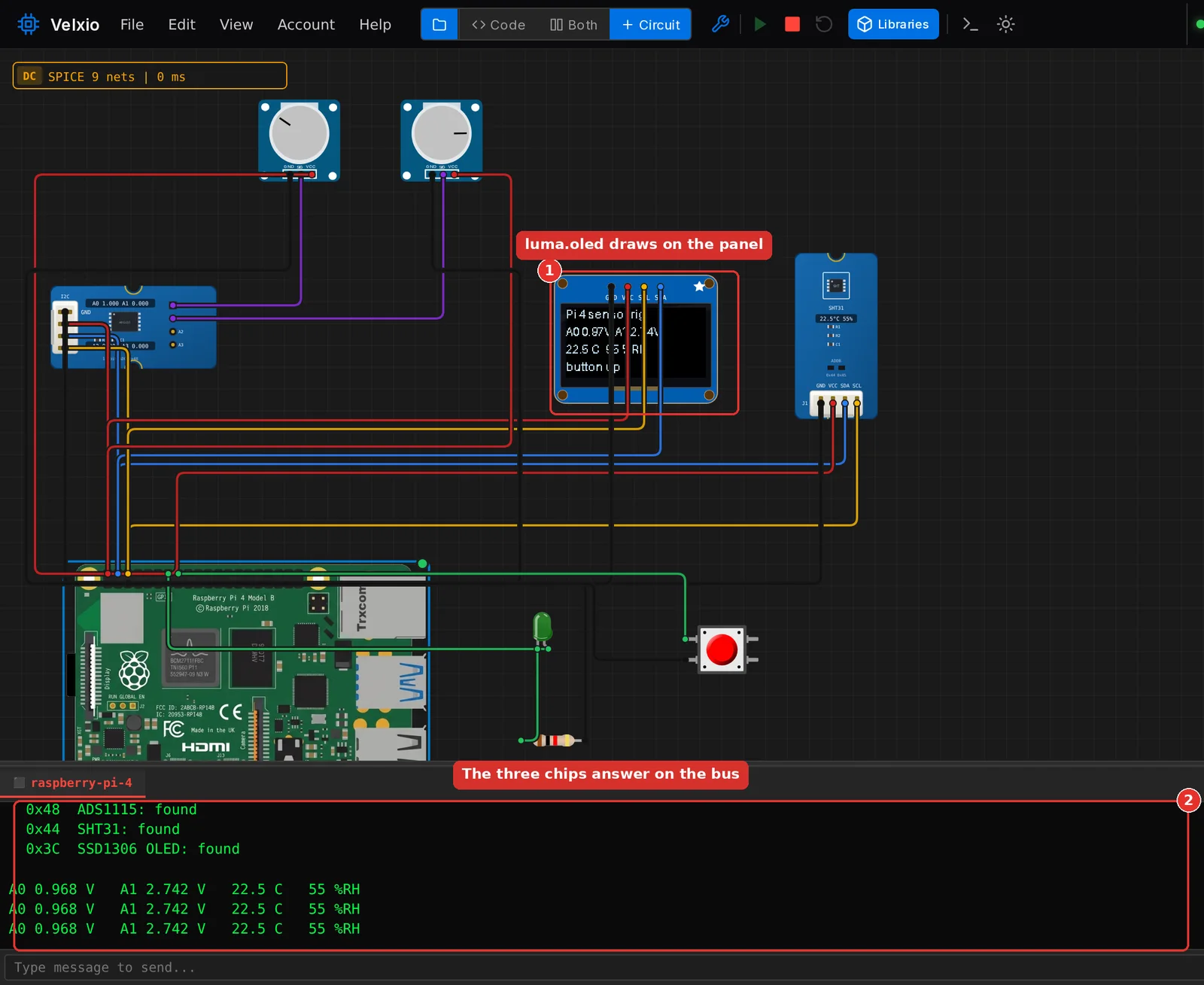The width and height of the screenshot is (1204, 985).
Task: Switch to Both view
Action: [573, 24]
